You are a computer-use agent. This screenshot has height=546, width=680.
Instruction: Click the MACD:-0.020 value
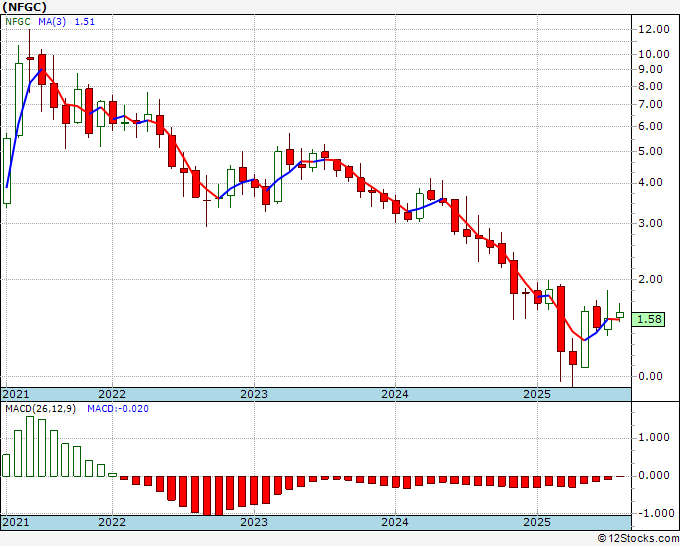click(118, 409)
